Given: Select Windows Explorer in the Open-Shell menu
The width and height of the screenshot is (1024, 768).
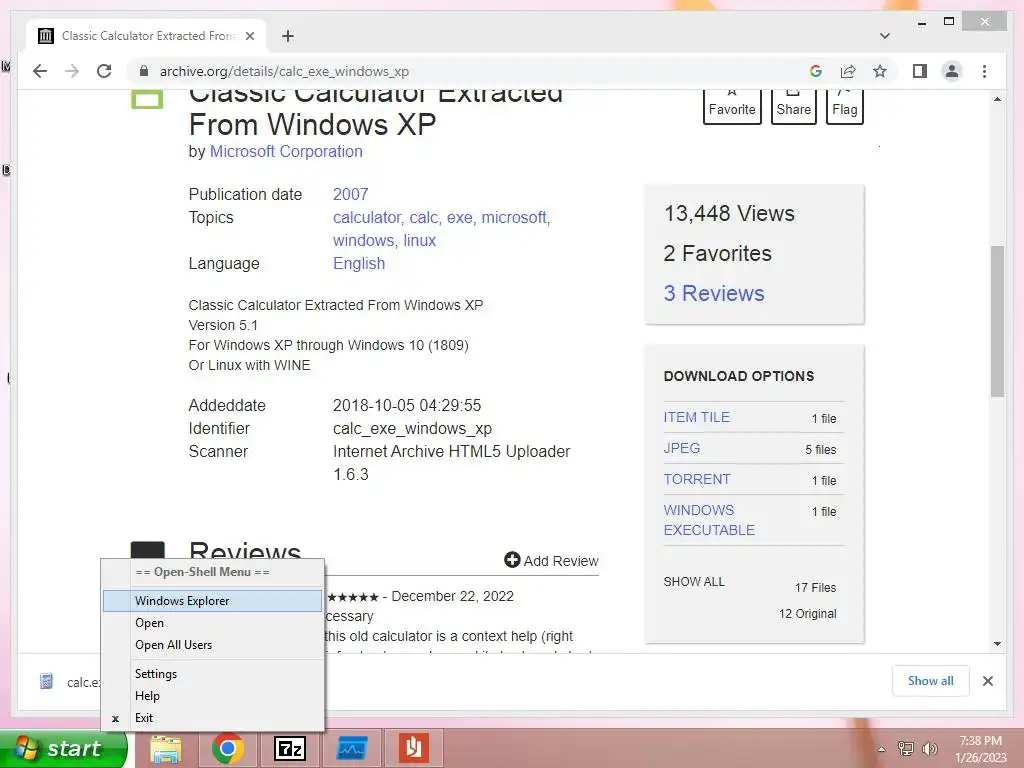Looking at the screenshot, I should pos(212,601).
